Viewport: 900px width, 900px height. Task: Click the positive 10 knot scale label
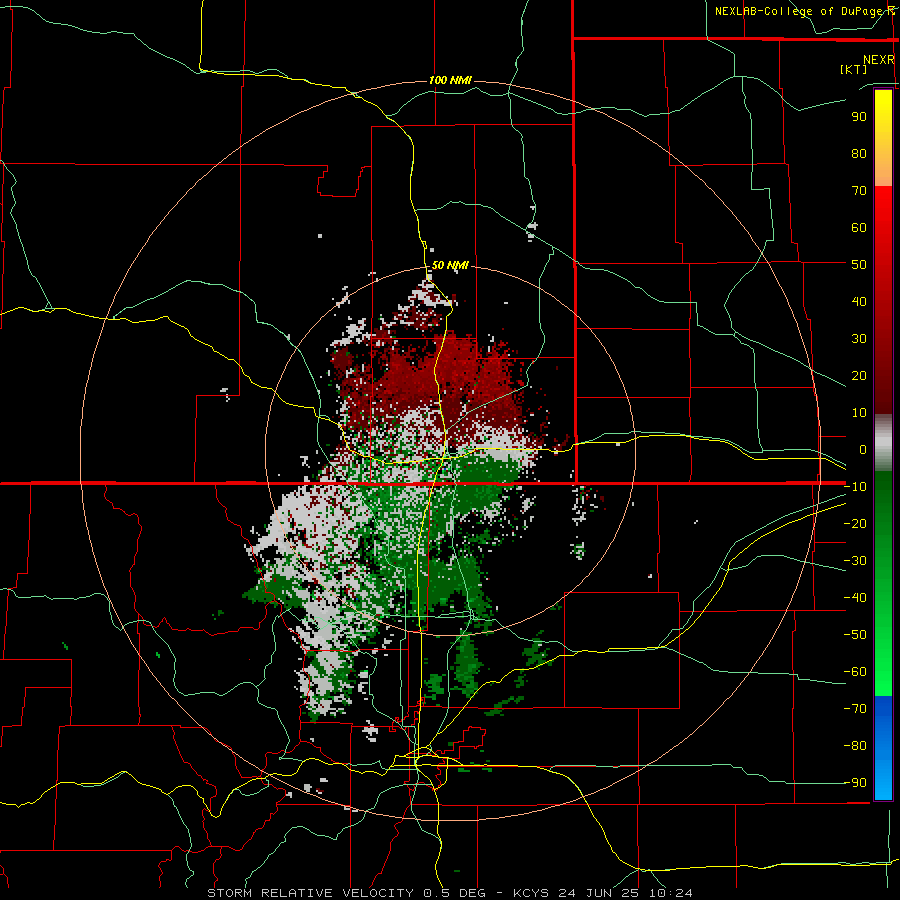tap(859, 413)
